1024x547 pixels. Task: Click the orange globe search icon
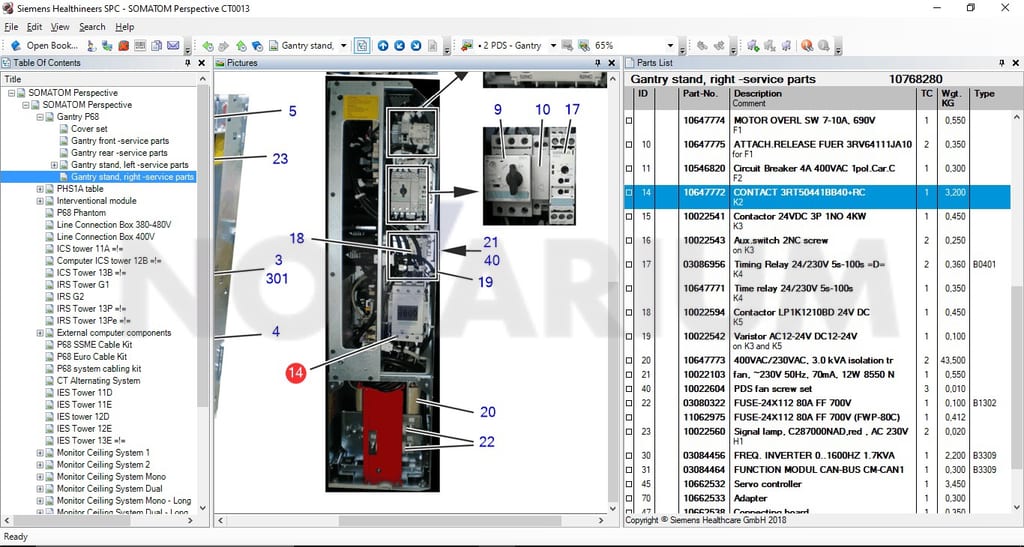pos(807,46)
